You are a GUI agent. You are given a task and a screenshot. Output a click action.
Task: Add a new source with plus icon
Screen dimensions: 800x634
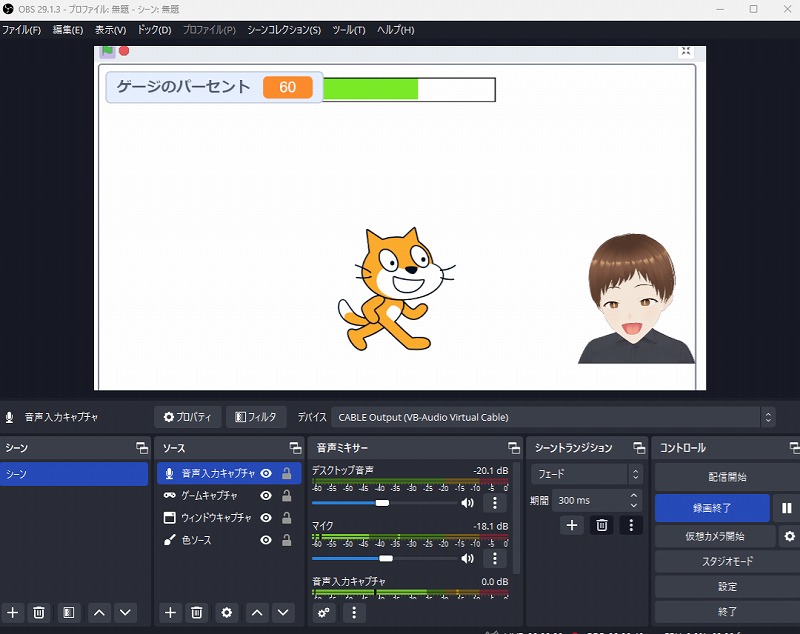(x=170, y=612)
